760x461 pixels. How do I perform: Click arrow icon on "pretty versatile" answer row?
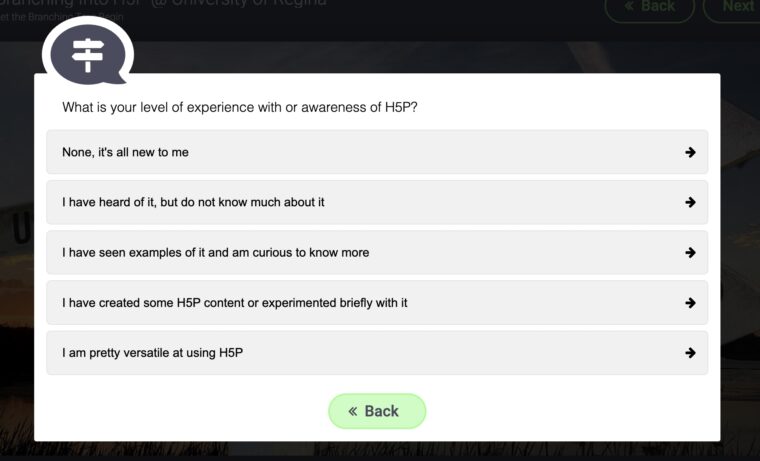690,353
